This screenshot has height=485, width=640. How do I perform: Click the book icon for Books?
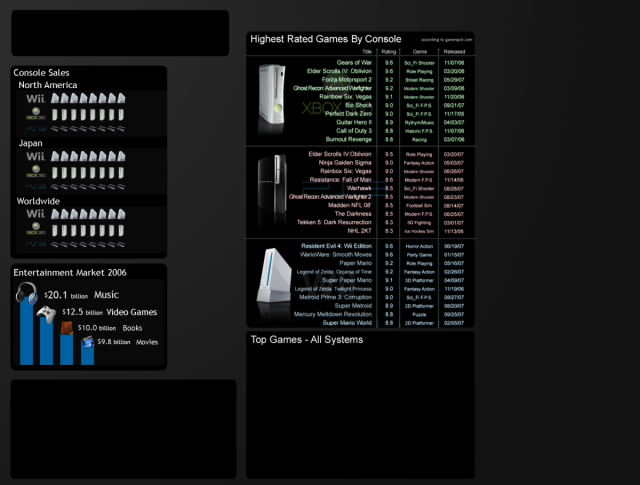pyautogui.click(x=67, y=328)
